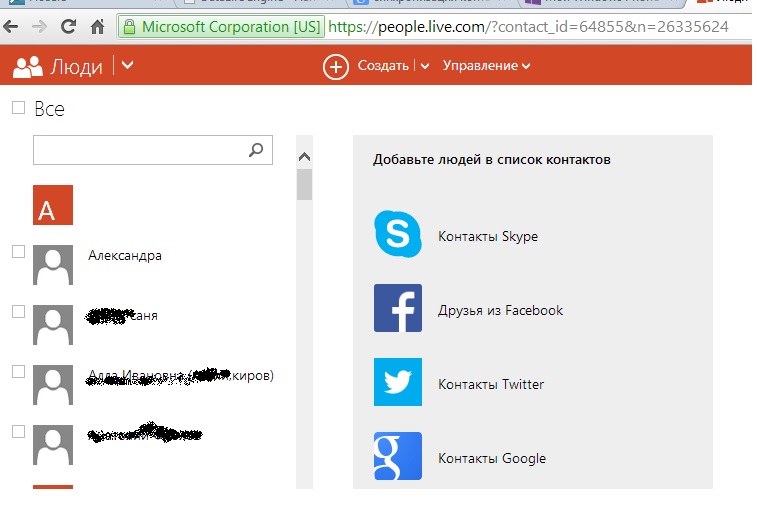Go to the browser home icon
The width and height of the screenshot is (757, 530).
(98, 27)
